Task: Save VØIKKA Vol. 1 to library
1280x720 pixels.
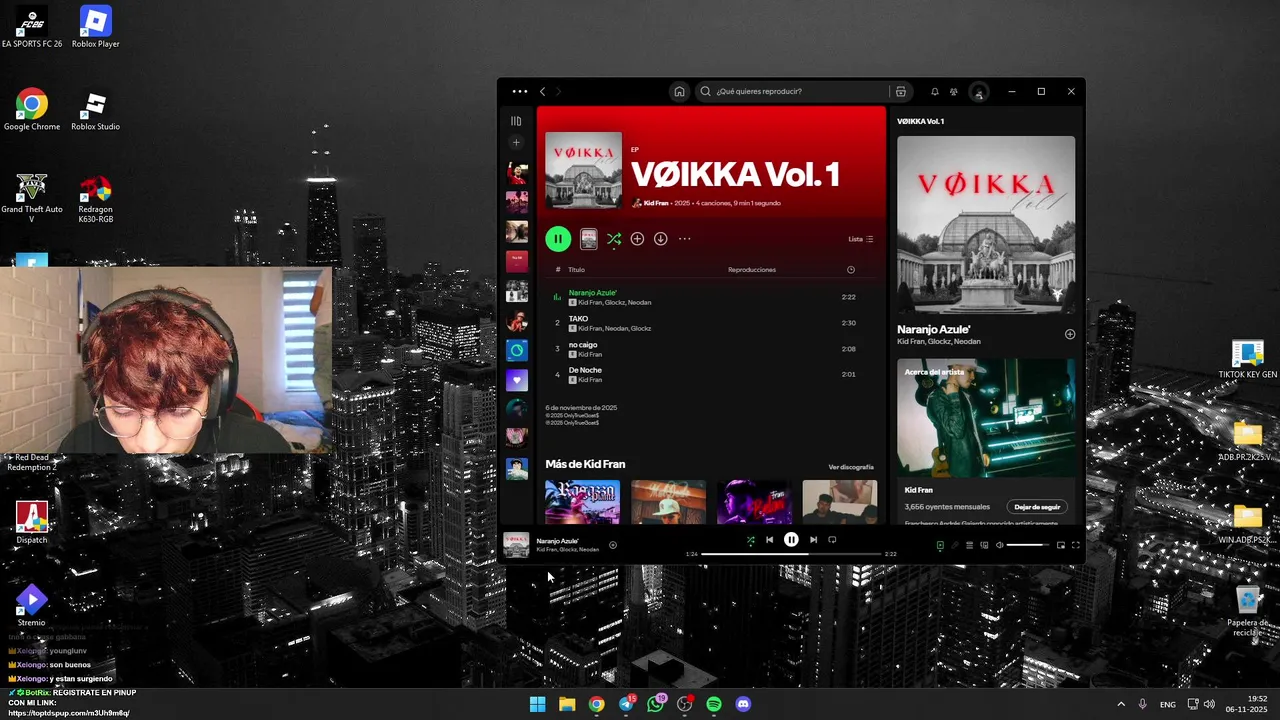Action: pyautogui.click(x=637, y=239)
